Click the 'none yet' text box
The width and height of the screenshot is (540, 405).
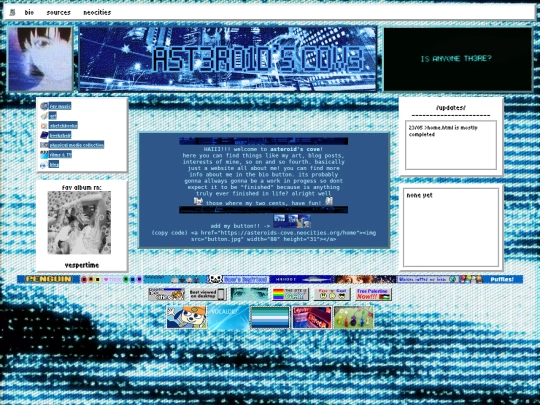click(x=451, y=227)
